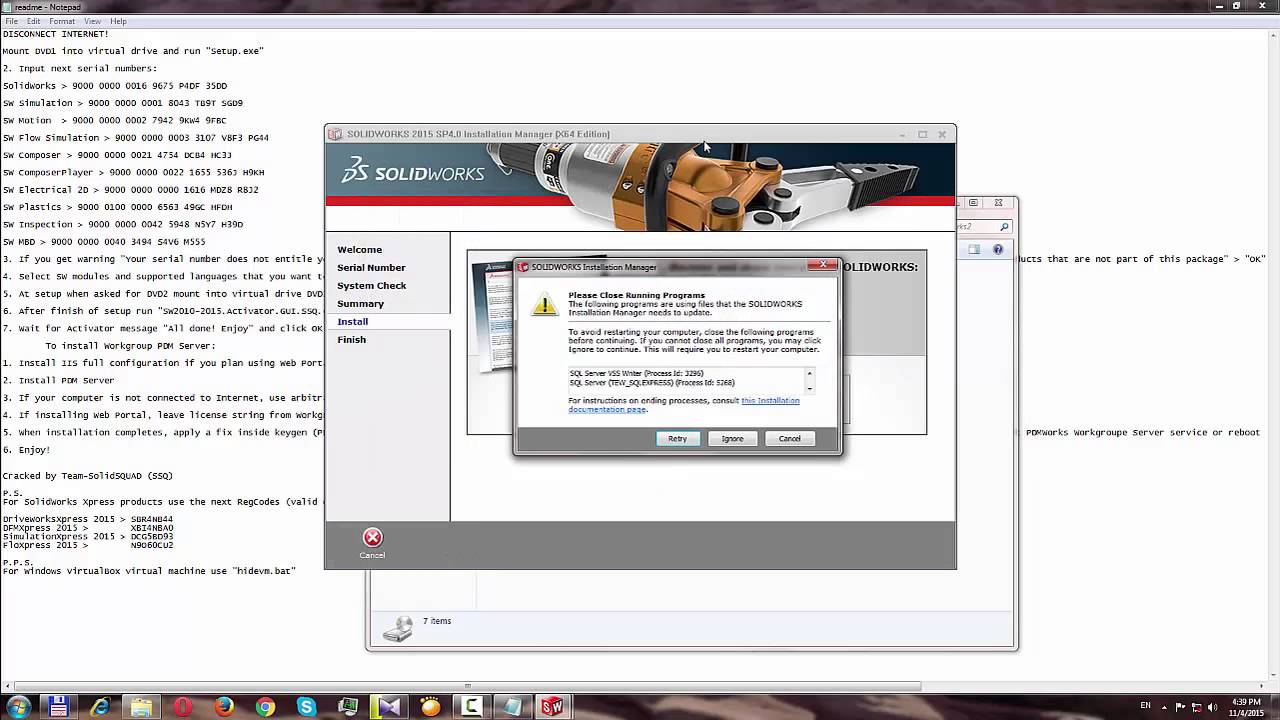Screen dimensions: 1280x720
Task: Open Camtasia green C taskbar icon
Action: pos(471,707)
